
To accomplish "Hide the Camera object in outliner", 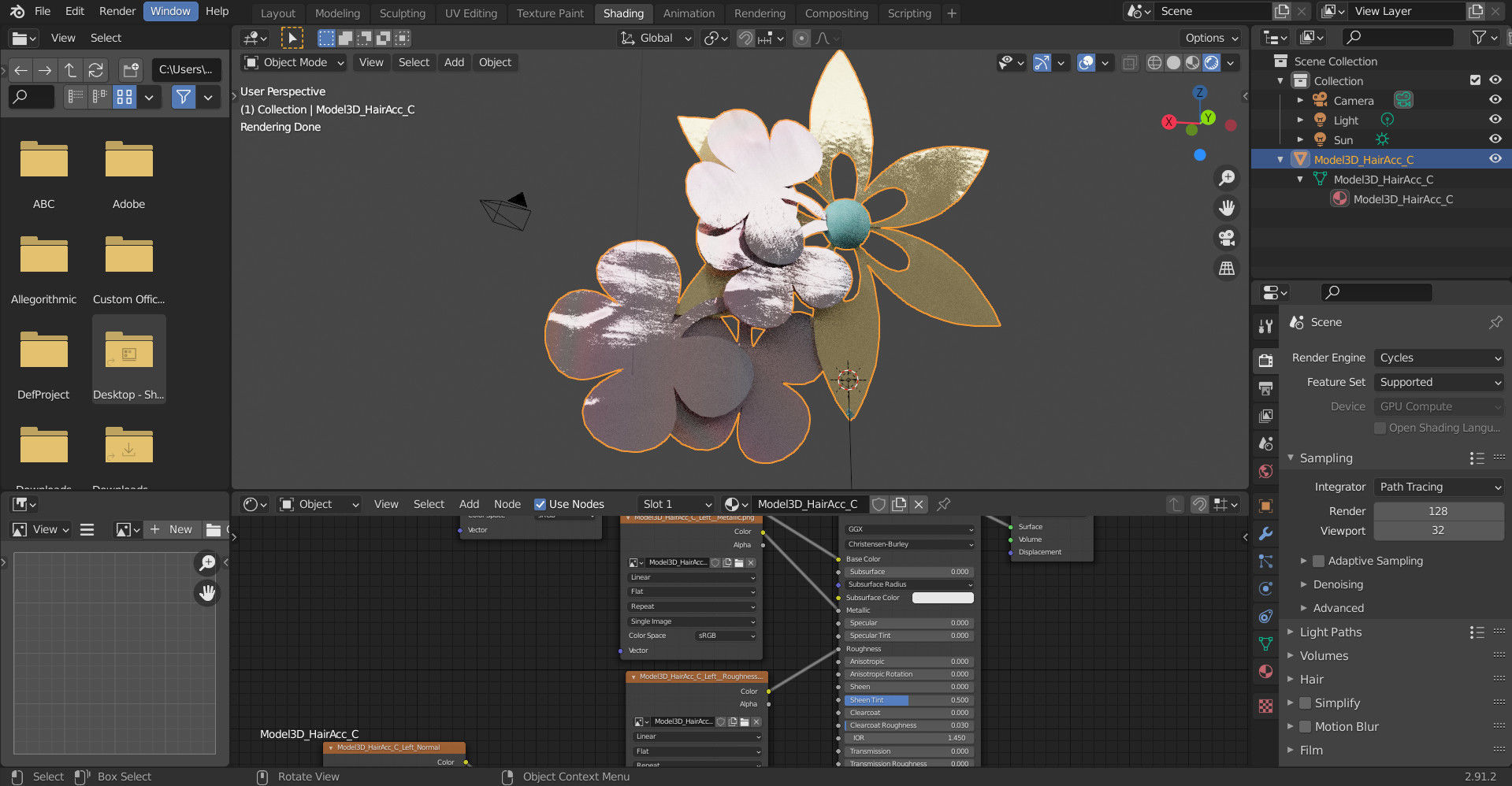I will (x=1495, y=100).
